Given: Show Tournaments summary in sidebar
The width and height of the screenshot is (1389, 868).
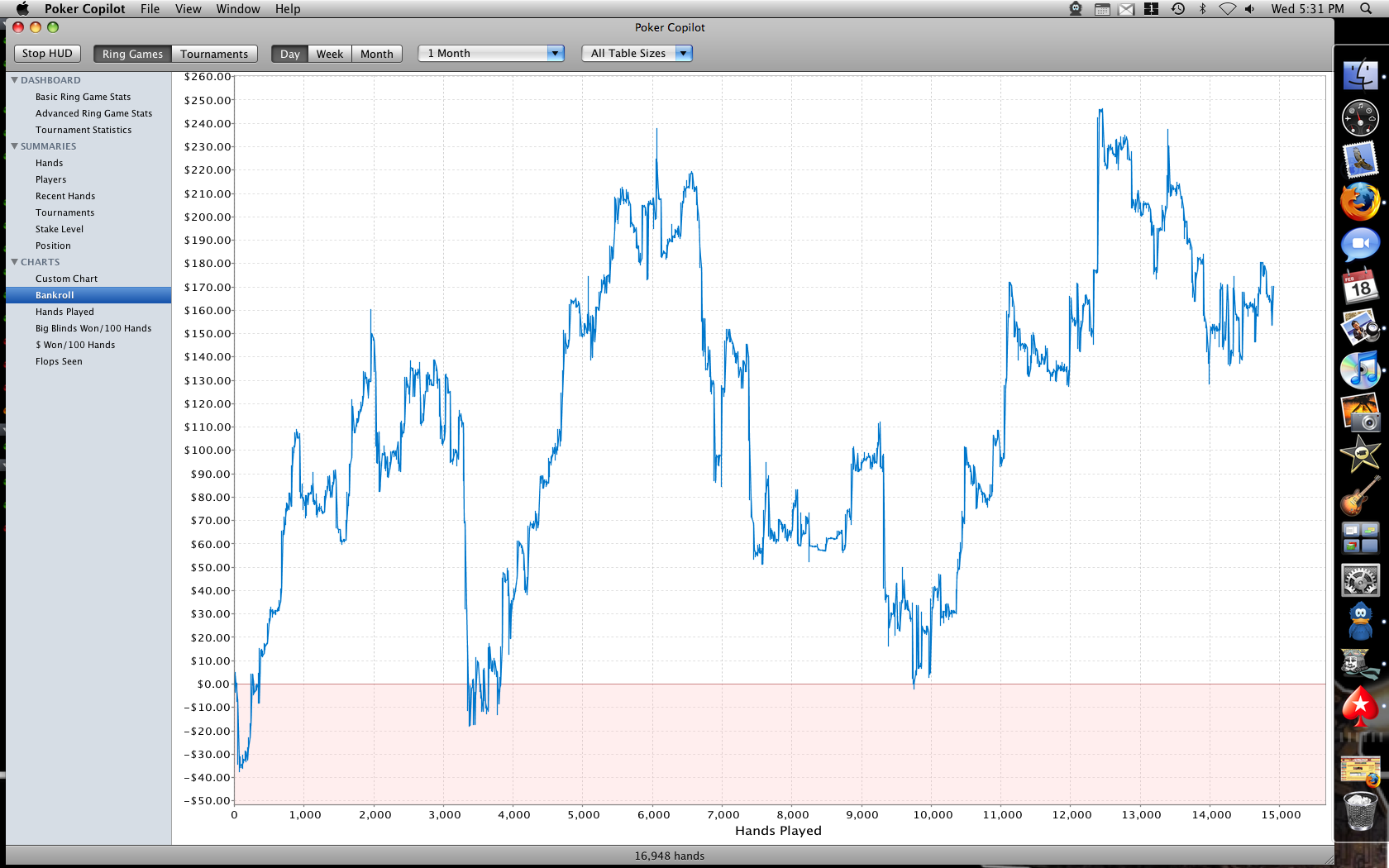Looking at the screenshot, I should point(64,212).
